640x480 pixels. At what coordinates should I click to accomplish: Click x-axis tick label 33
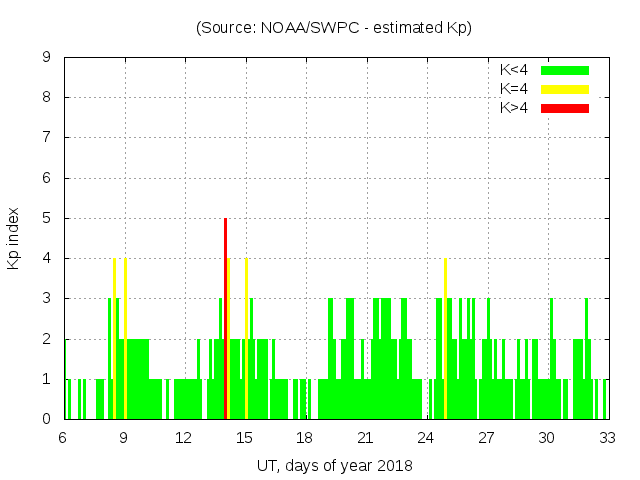tap(606, 438)
